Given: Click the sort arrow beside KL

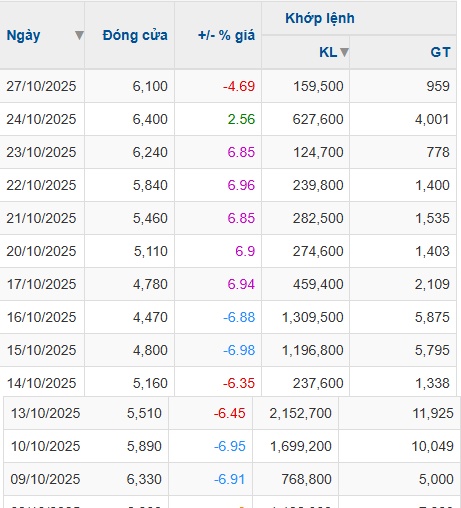Looking at the screenshot, I should coord(344,52).
